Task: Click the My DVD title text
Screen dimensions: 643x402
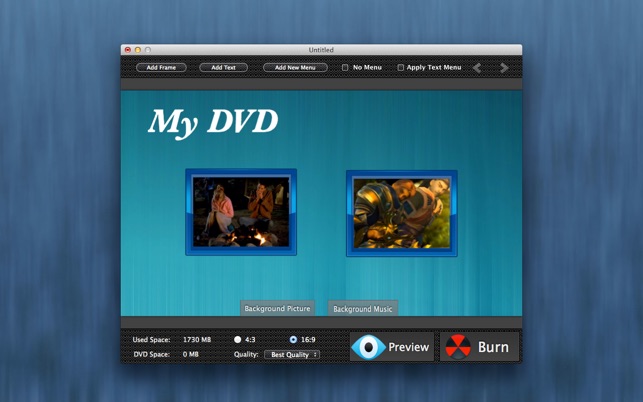Action: click(x=212, y=122)
